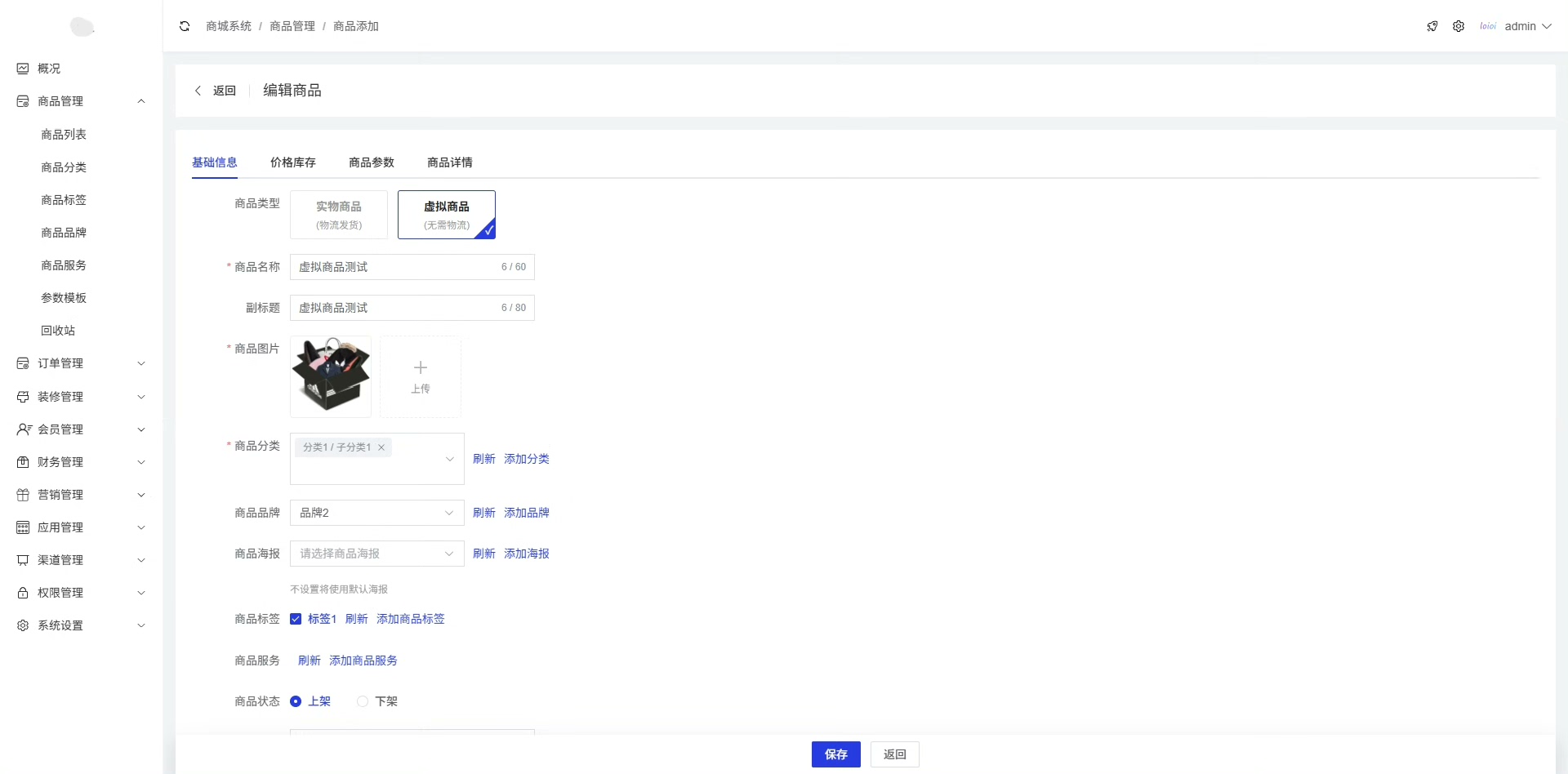The image size is (1568, 774).
Task: Click the 应用管理 sidebar icon
Action: tap(23, 527)
